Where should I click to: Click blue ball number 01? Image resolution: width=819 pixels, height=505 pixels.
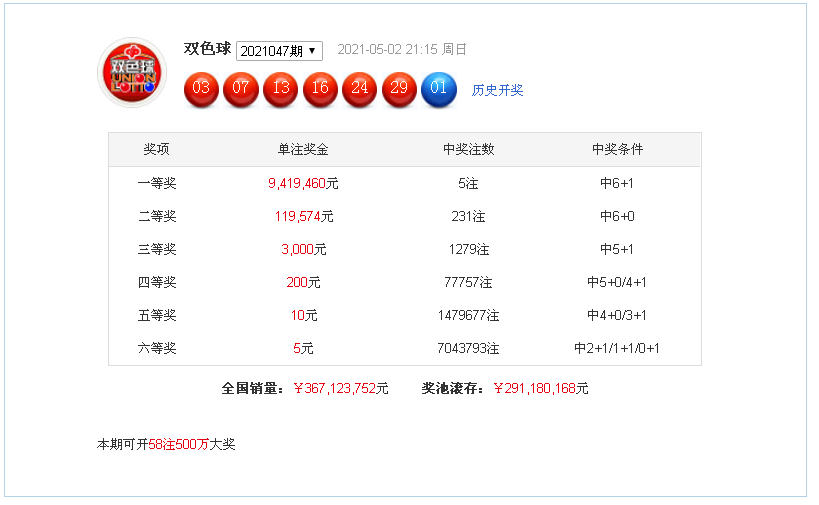click(x=439, y=89)
